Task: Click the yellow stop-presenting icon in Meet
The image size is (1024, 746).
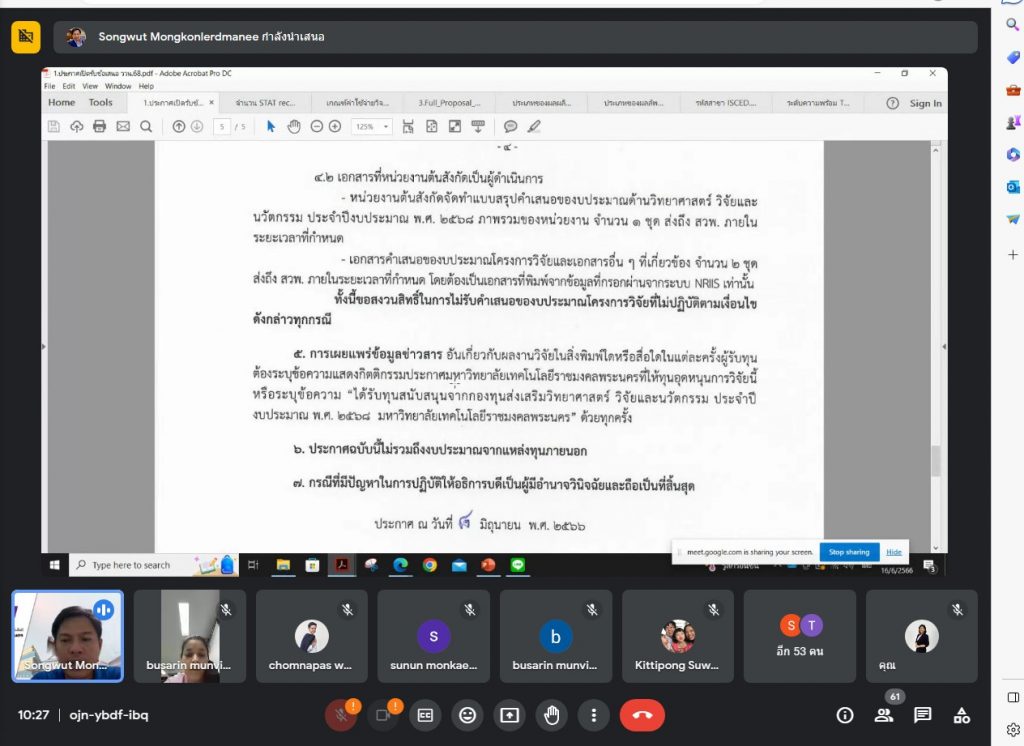Action: [25, 36]
